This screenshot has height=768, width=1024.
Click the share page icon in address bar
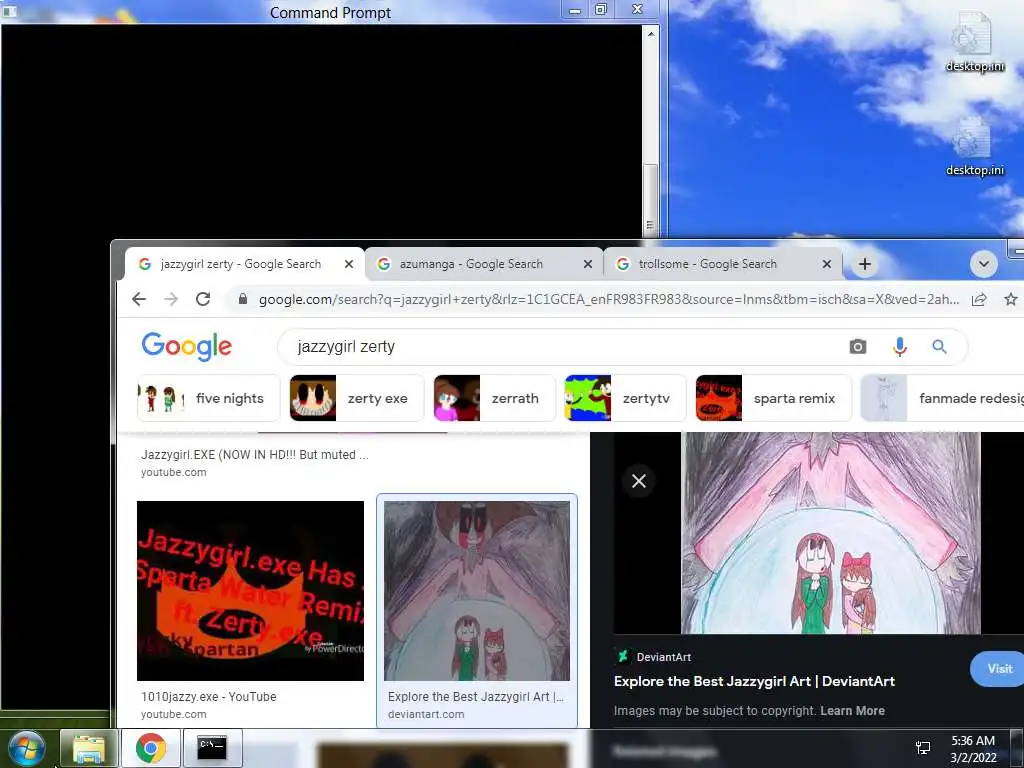click(x=978, y=300)
